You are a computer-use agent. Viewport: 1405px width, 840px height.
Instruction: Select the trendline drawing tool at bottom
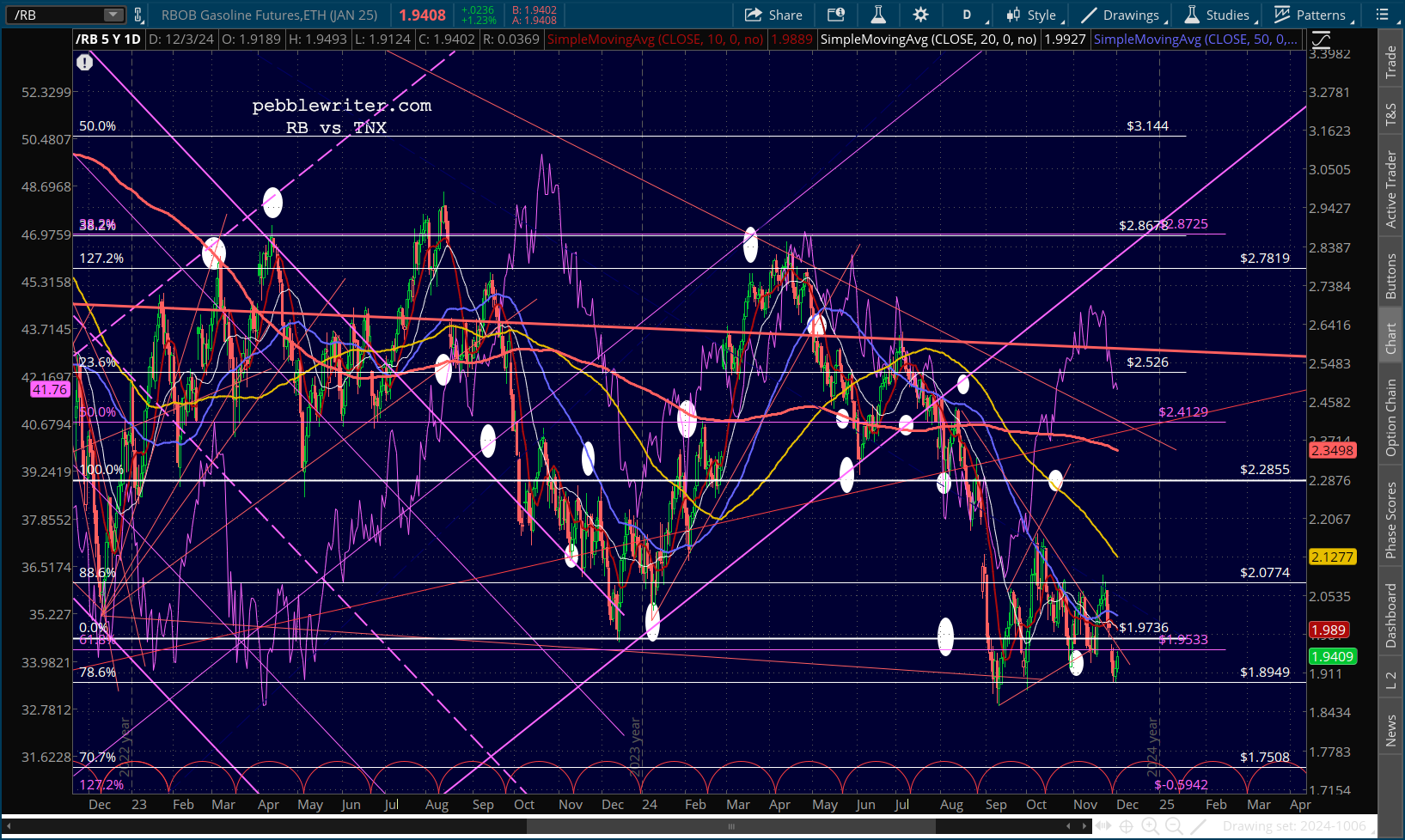[1199, 826]
